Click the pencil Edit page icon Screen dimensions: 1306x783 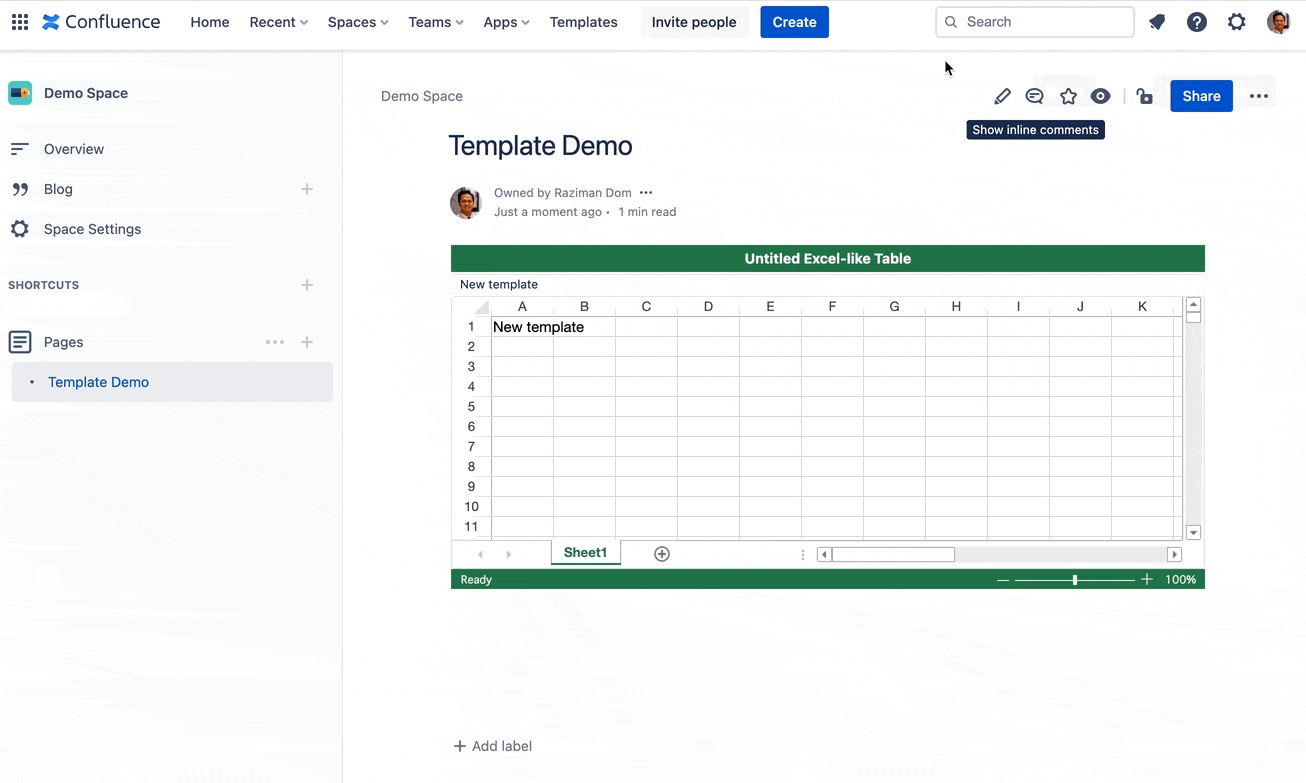(x=1002, y=95)
